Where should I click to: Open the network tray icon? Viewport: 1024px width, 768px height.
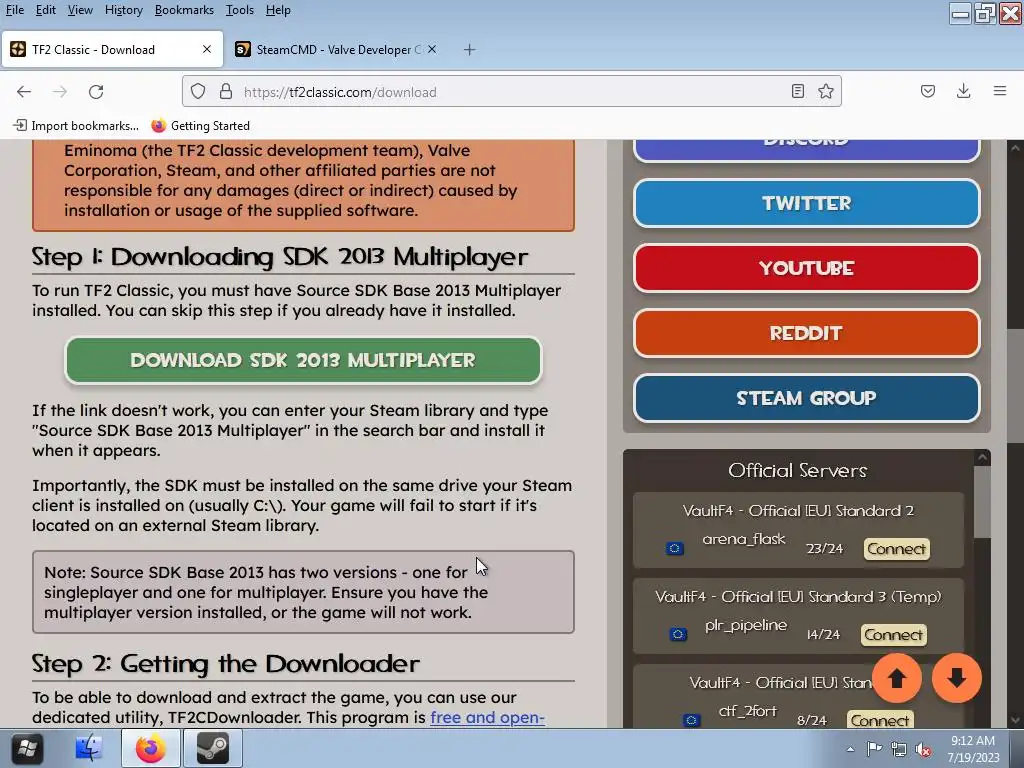coord(899,749)
